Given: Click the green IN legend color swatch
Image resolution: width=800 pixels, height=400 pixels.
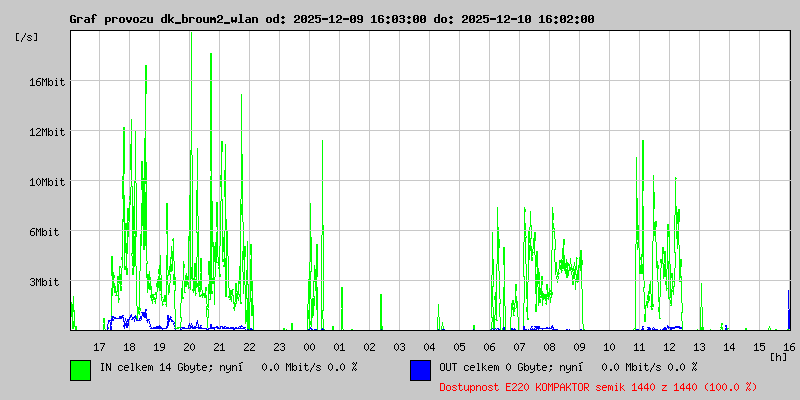Looking at the screenshot, I should [x=80, y=370].
